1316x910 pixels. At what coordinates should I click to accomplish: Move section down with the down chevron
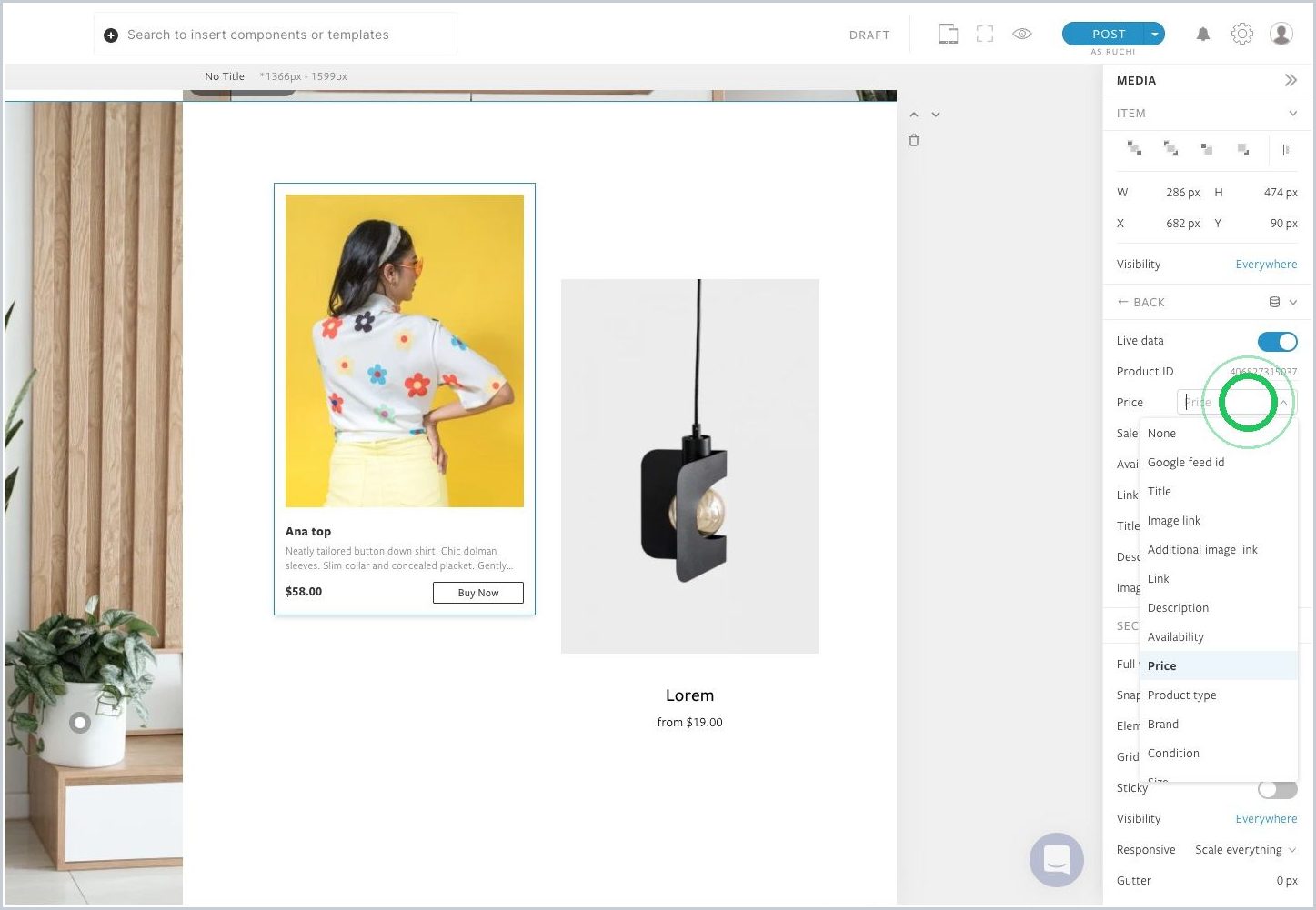click(x=936, y=115)
